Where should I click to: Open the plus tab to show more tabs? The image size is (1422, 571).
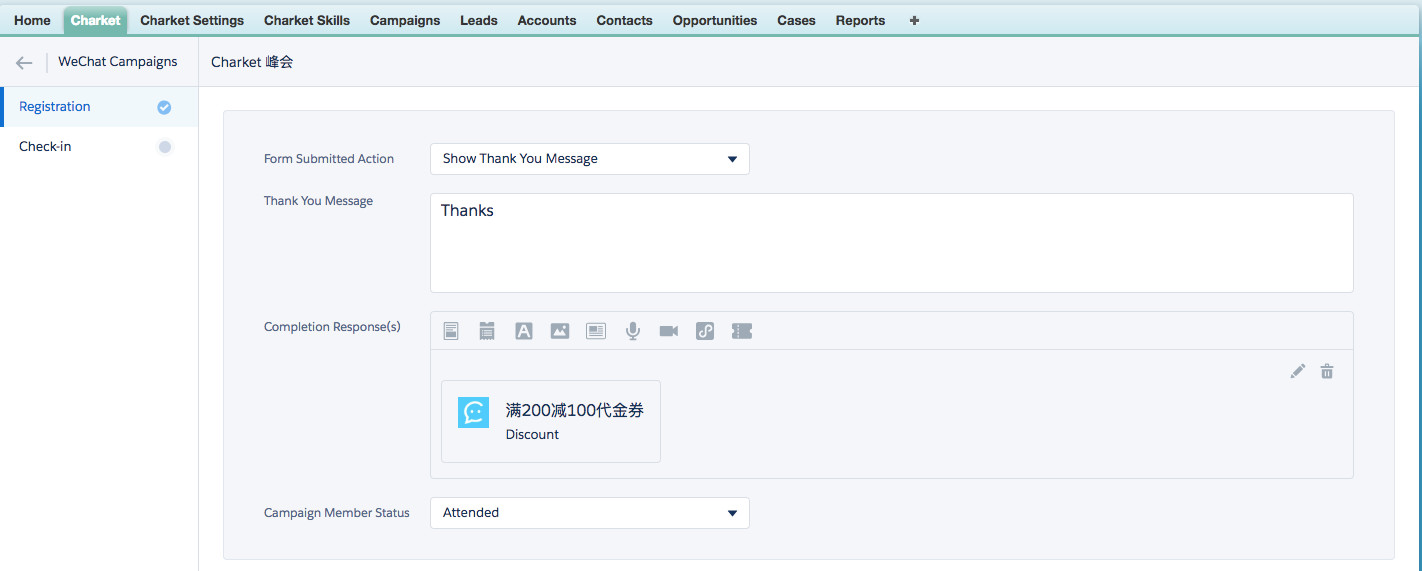tap(914, 20)
